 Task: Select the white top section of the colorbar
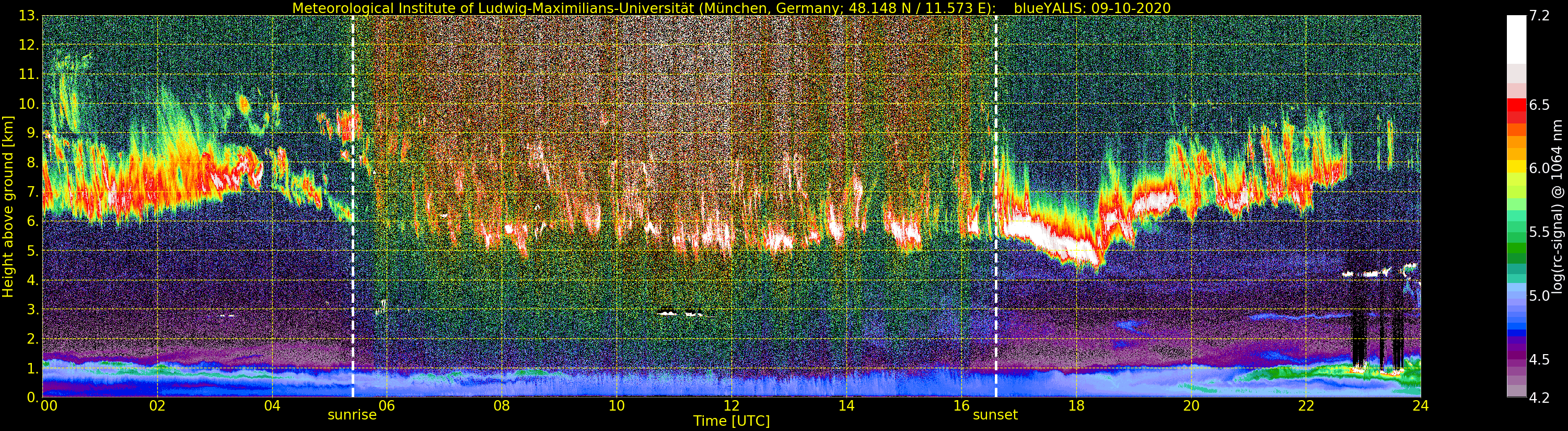click(1516, 40)
